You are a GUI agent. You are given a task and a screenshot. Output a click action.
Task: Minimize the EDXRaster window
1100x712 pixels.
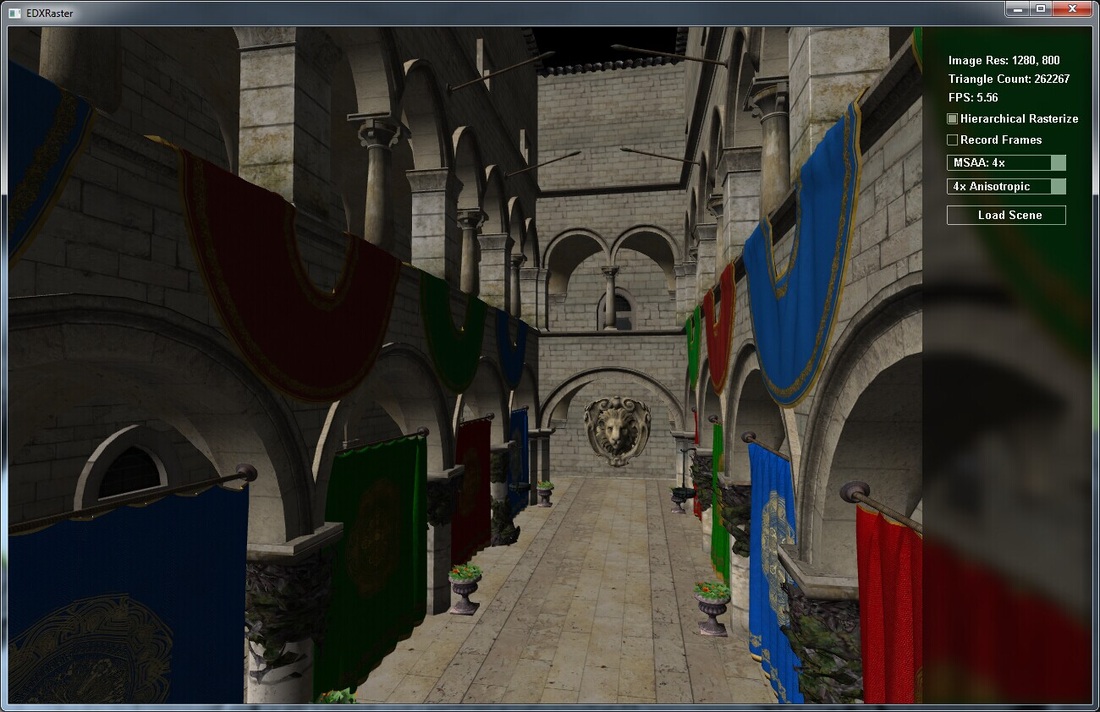1017,8
